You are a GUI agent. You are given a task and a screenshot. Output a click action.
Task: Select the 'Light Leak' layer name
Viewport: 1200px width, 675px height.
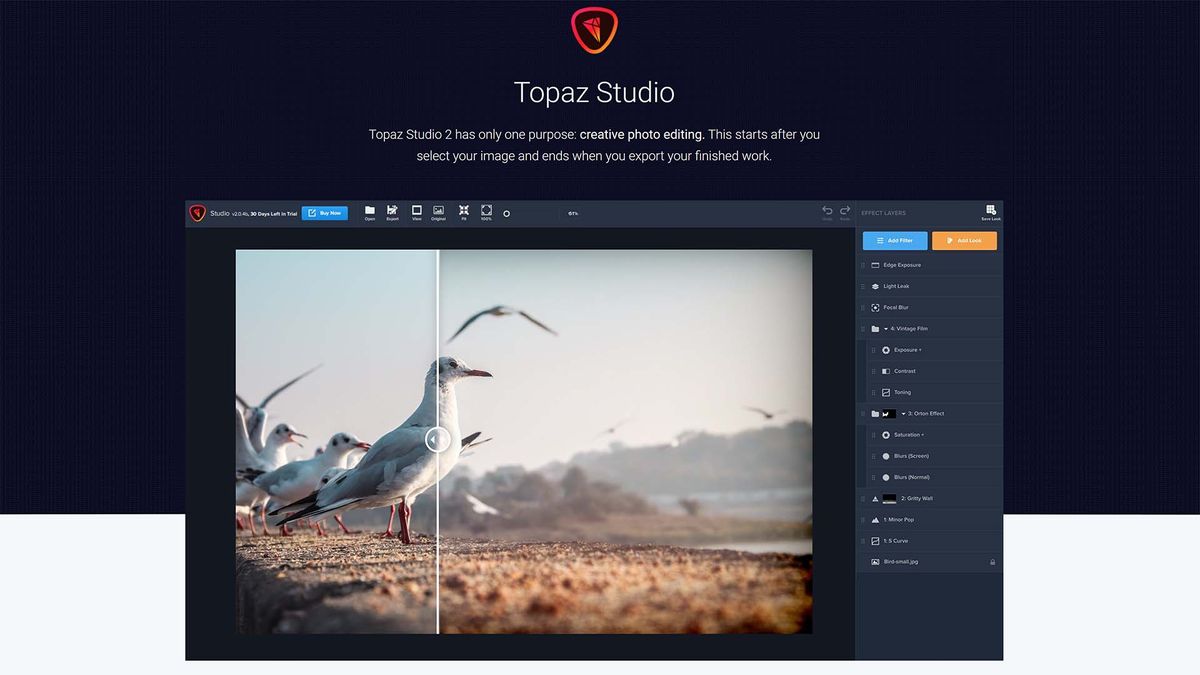coord(896,286)
